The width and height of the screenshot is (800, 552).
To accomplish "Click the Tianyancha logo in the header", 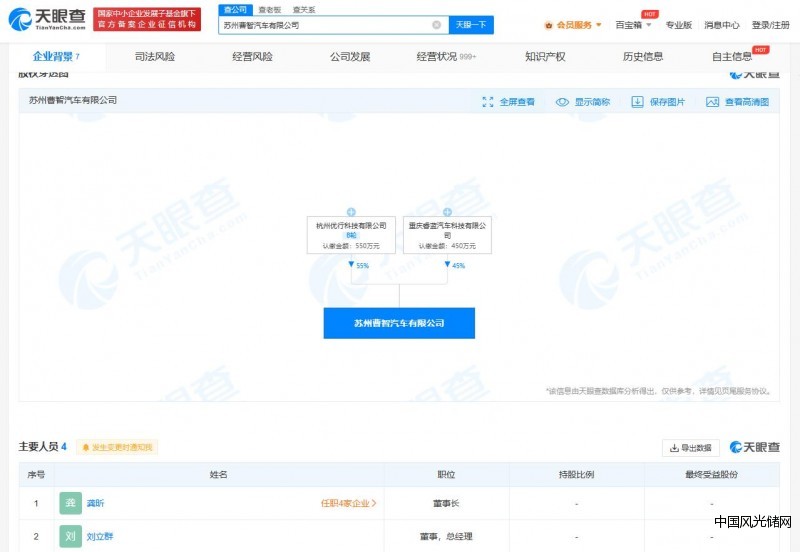I will (x=47, y=19).
